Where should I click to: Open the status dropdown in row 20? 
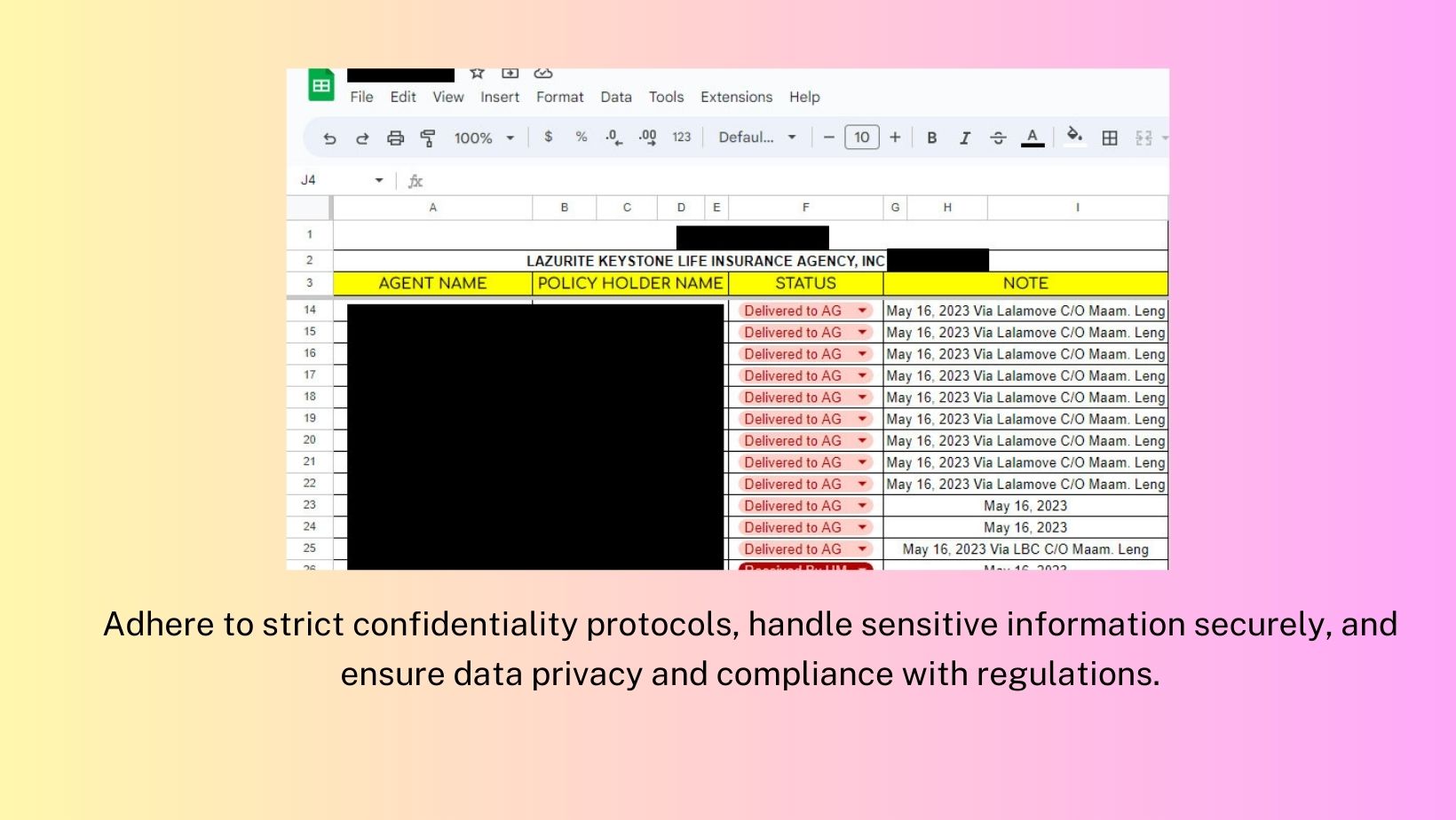862,441
